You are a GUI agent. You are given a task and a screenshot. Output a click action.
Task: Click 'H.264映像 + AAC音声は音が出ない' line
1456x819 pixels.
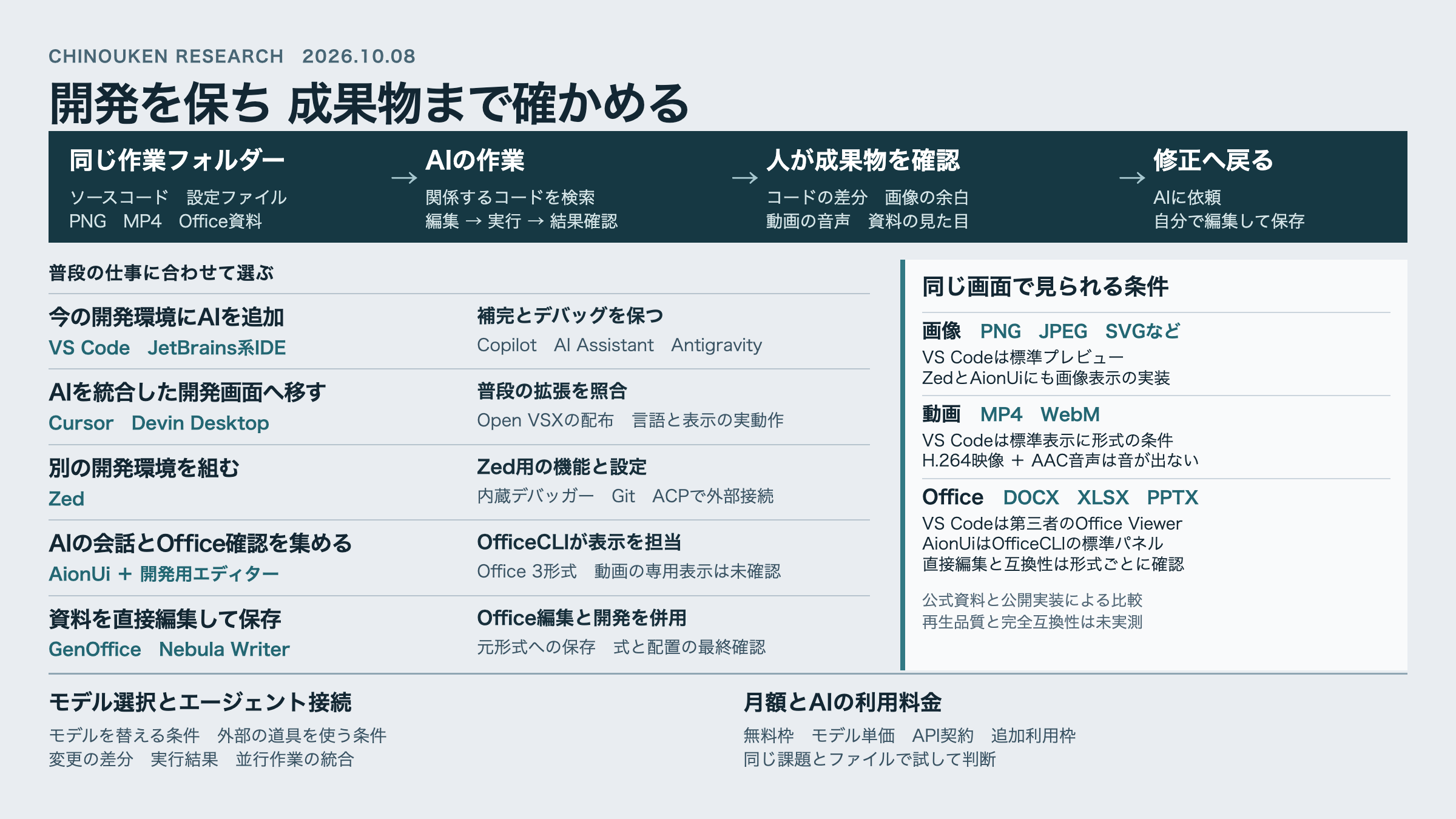tap(1060, 460)
